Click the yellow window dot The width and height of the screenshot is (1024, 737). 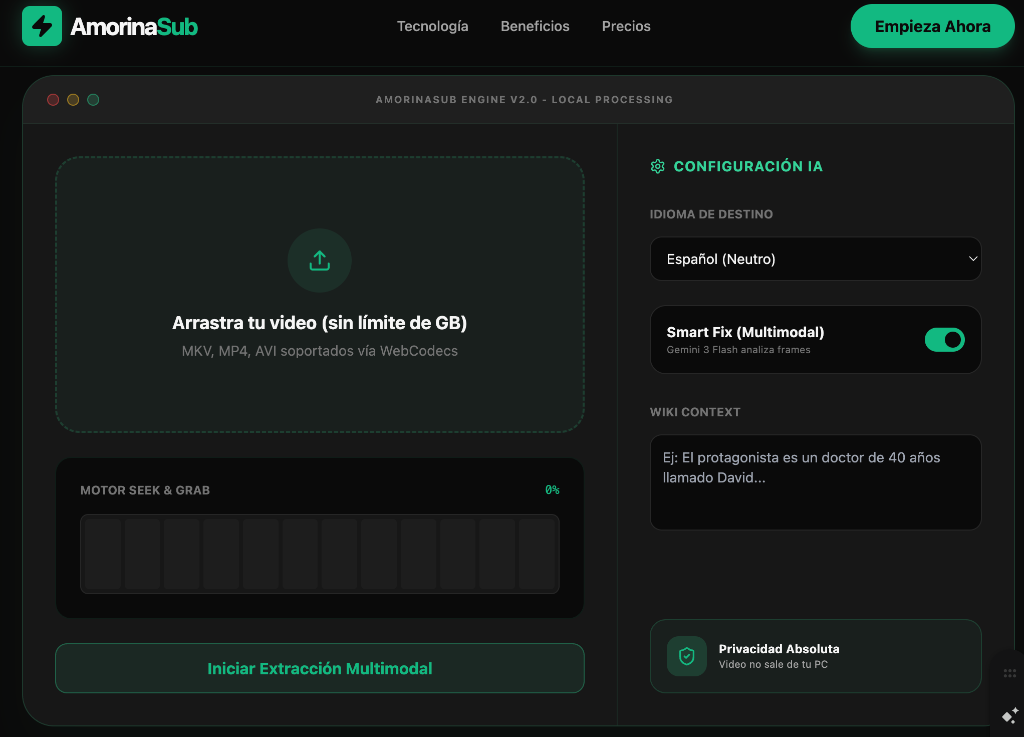pyautogui.click(x=73, y=99)
